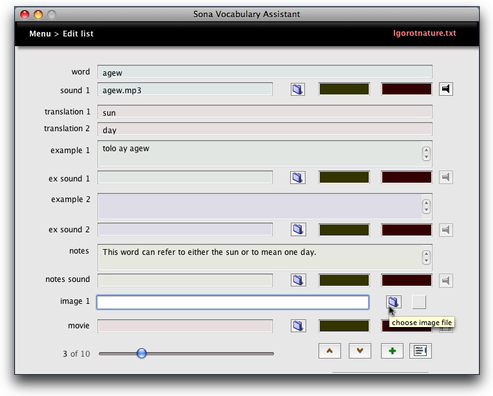Viewport: 493px width, 396px height.
Task: Click the Igorotnature.txt file name
Action: point(424,33)
